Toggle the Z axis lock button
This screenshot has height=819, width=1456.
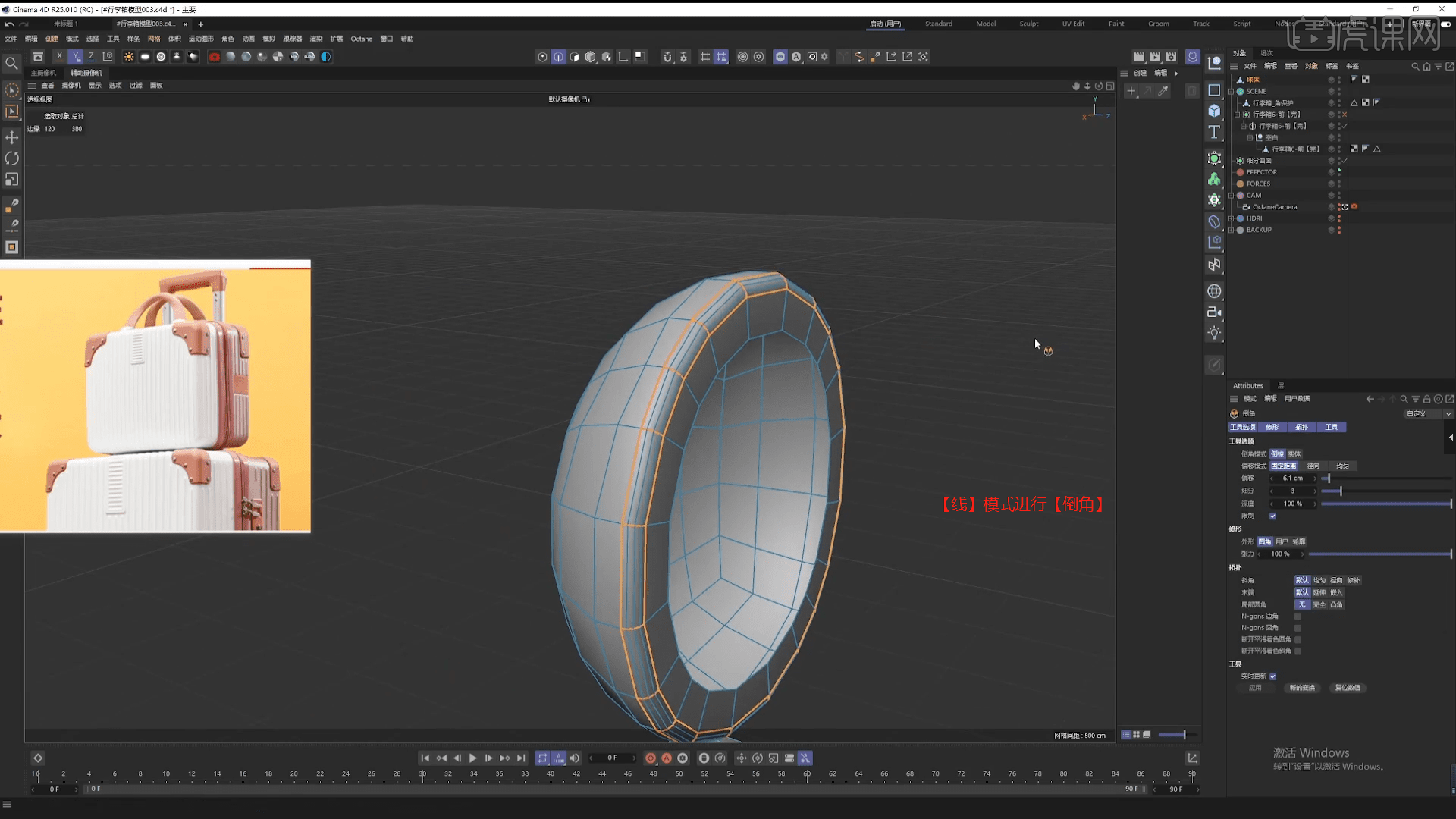tap(91, 57)
